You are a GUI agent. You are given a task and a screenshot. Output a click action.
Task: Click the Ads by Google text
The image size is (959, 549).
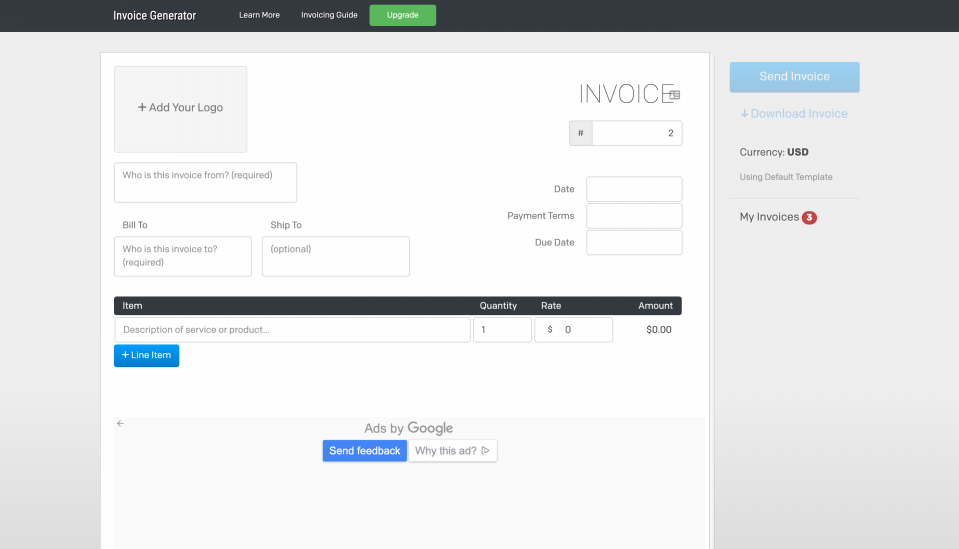409,428
